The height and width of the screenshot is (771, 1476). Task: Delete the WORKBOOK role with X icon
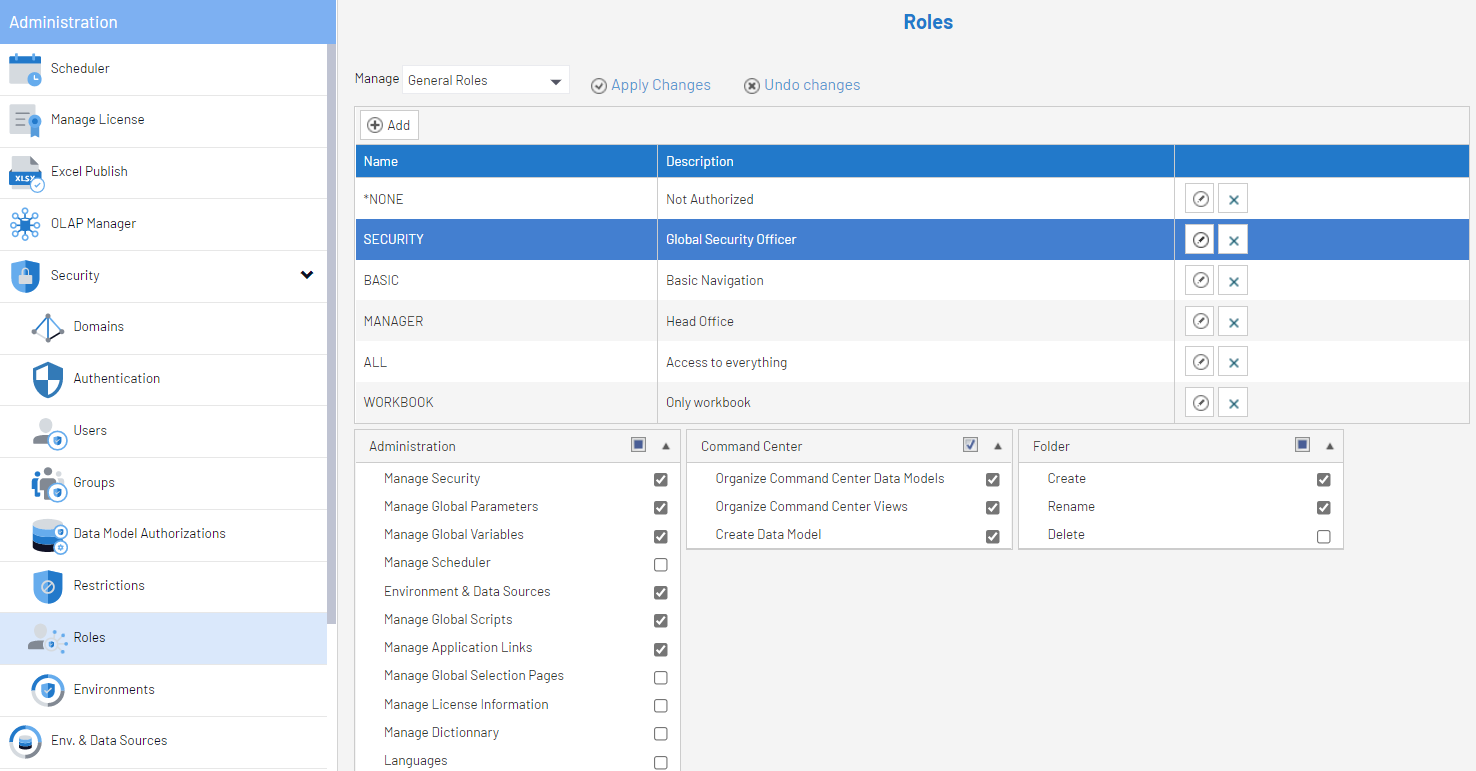coord(1233,403)
